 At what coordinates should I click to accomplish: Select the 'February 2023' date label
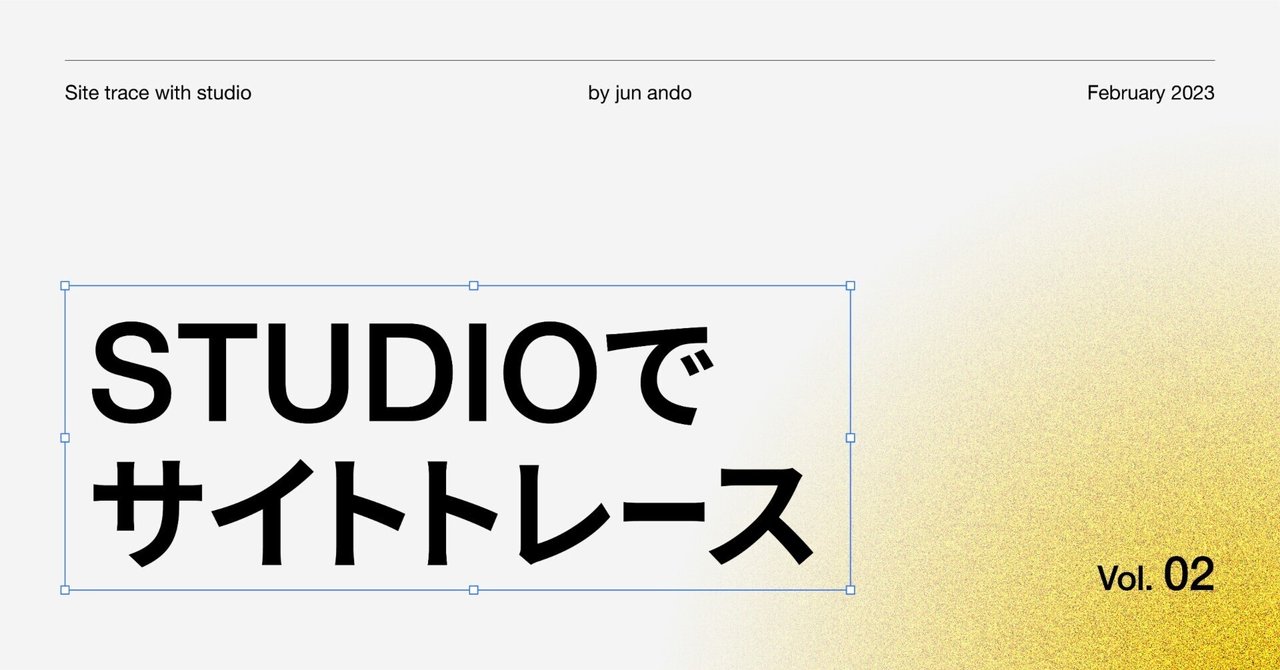click(x=1150, y=92)
